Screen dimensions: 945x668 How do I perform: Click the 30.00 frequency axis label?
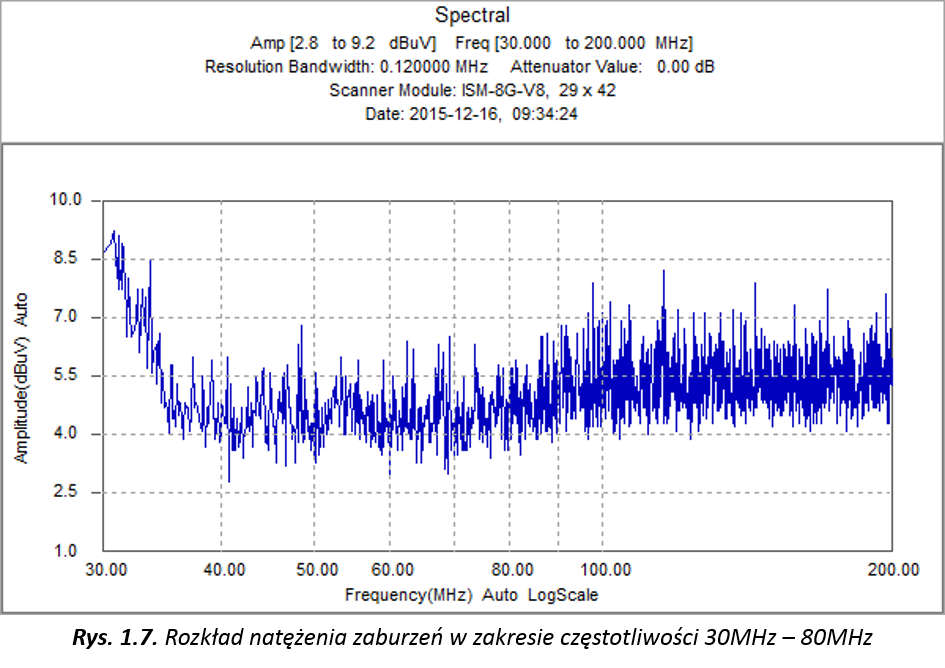[x=107, y=570]
